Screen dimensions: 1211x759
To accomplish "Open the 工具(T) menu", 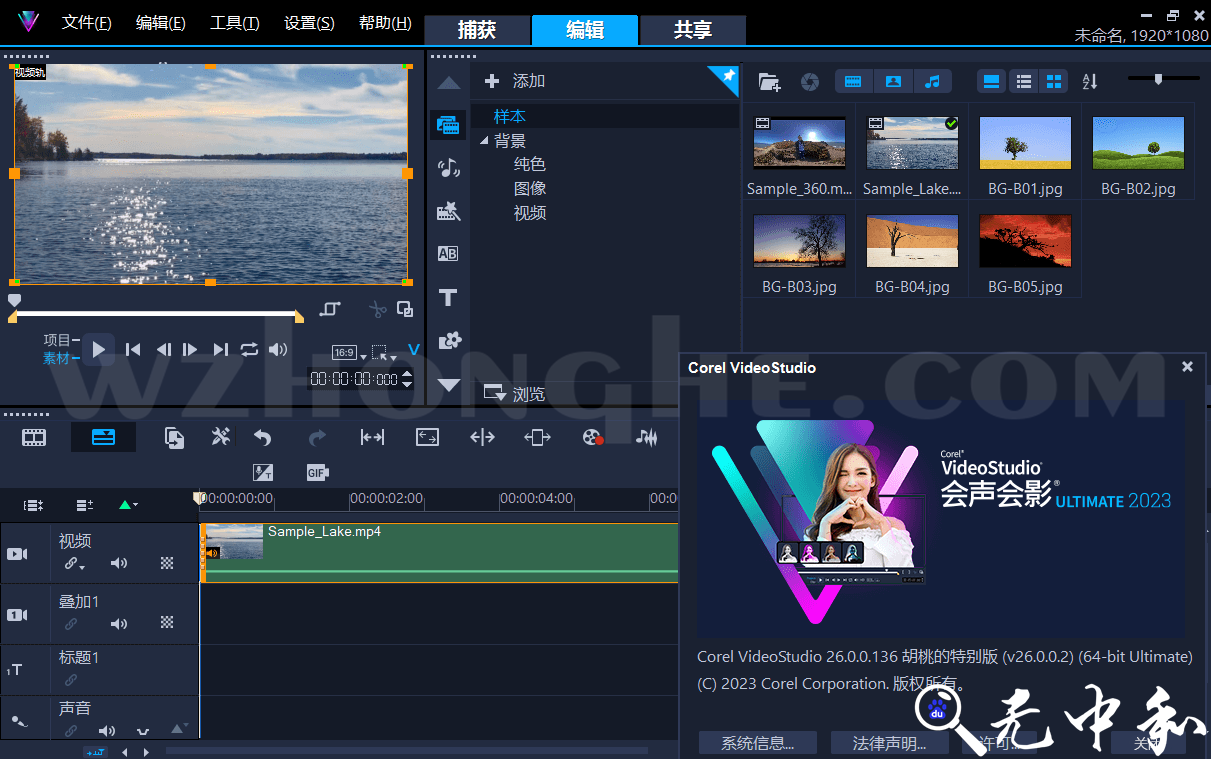I will point(234,23).
